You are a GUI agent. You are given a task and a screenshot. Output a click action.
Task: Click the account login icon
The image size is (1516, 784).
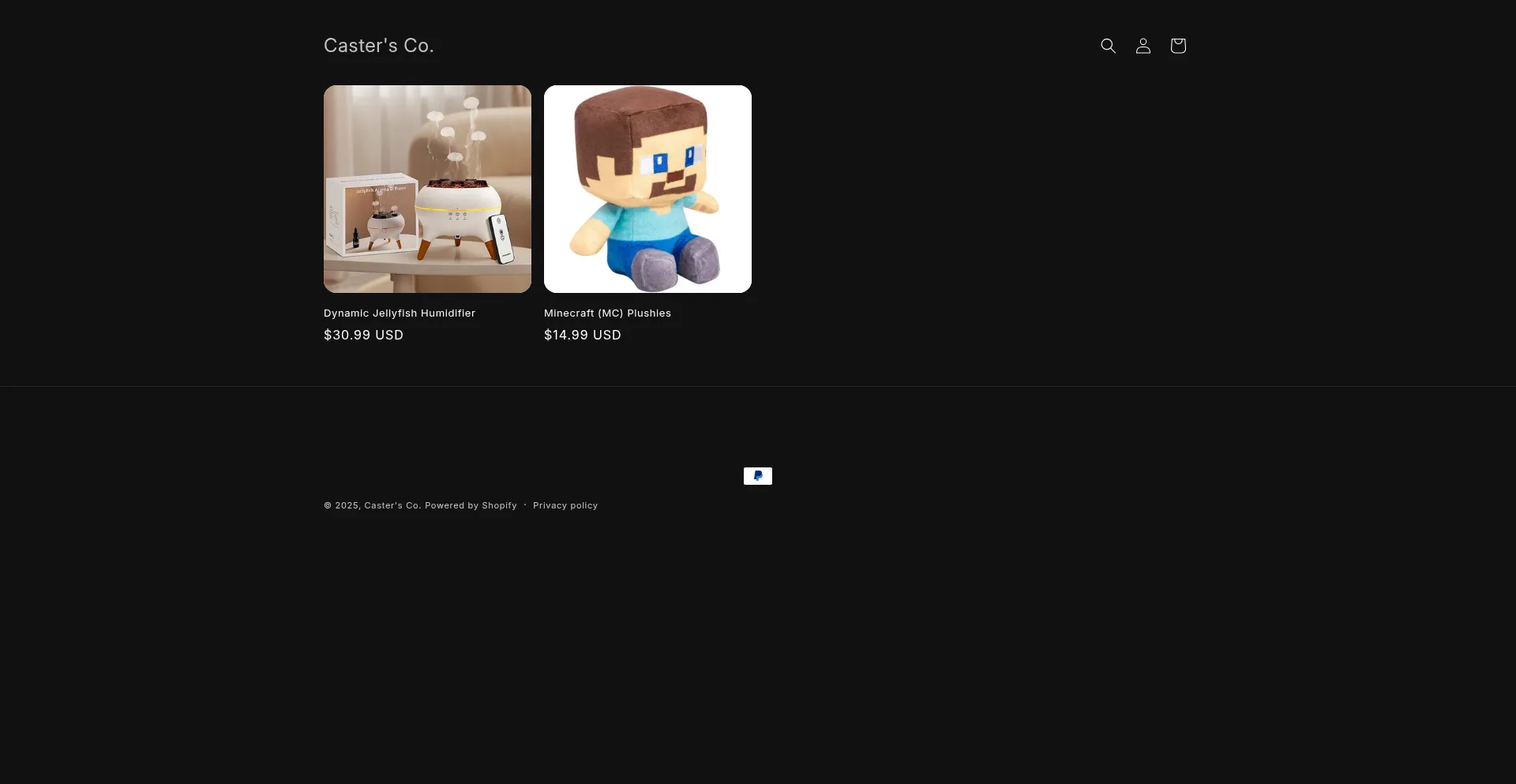tap(1143, 46)
